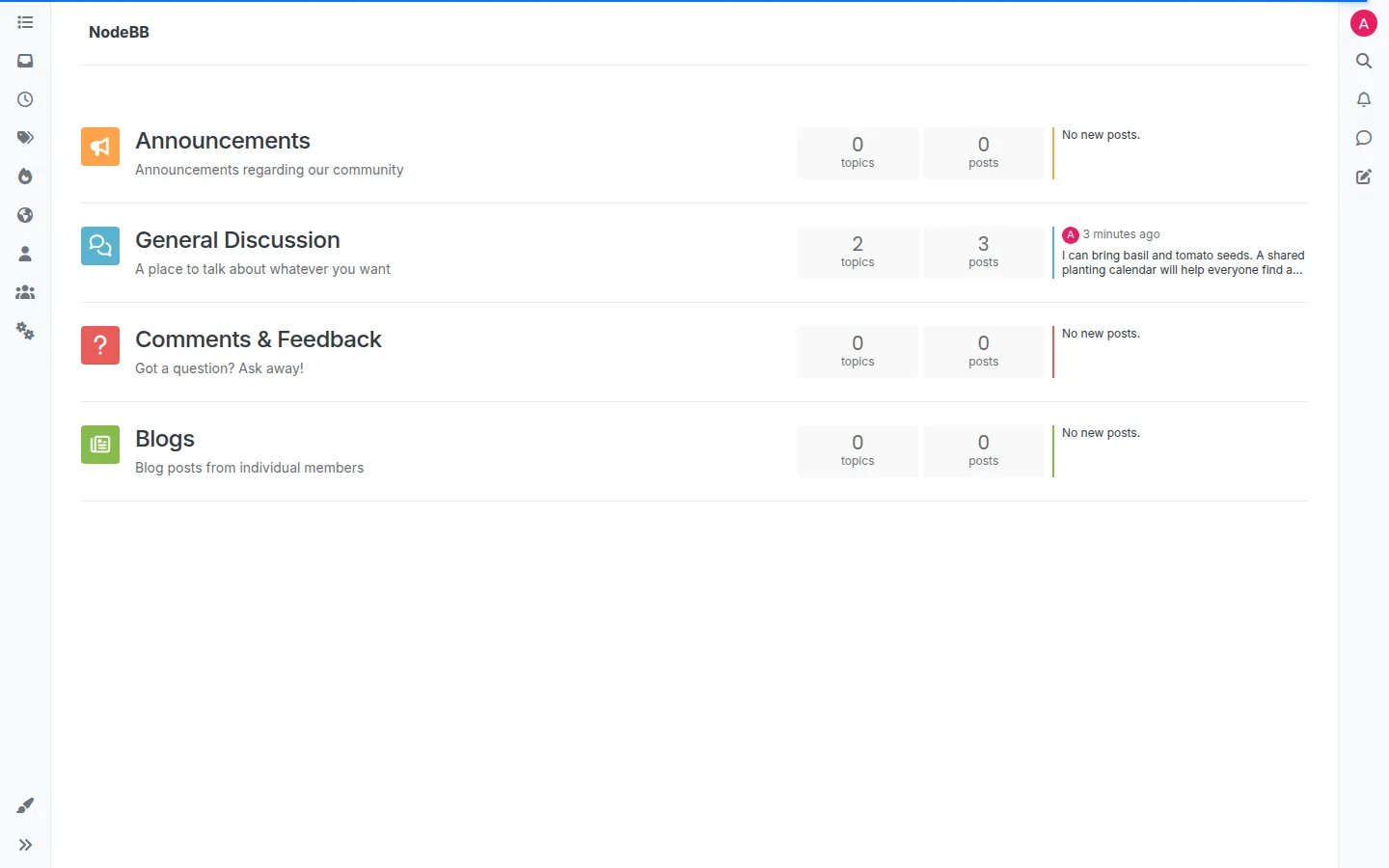Select 'Got a question? Ask away!' description

tap(219, 368)
